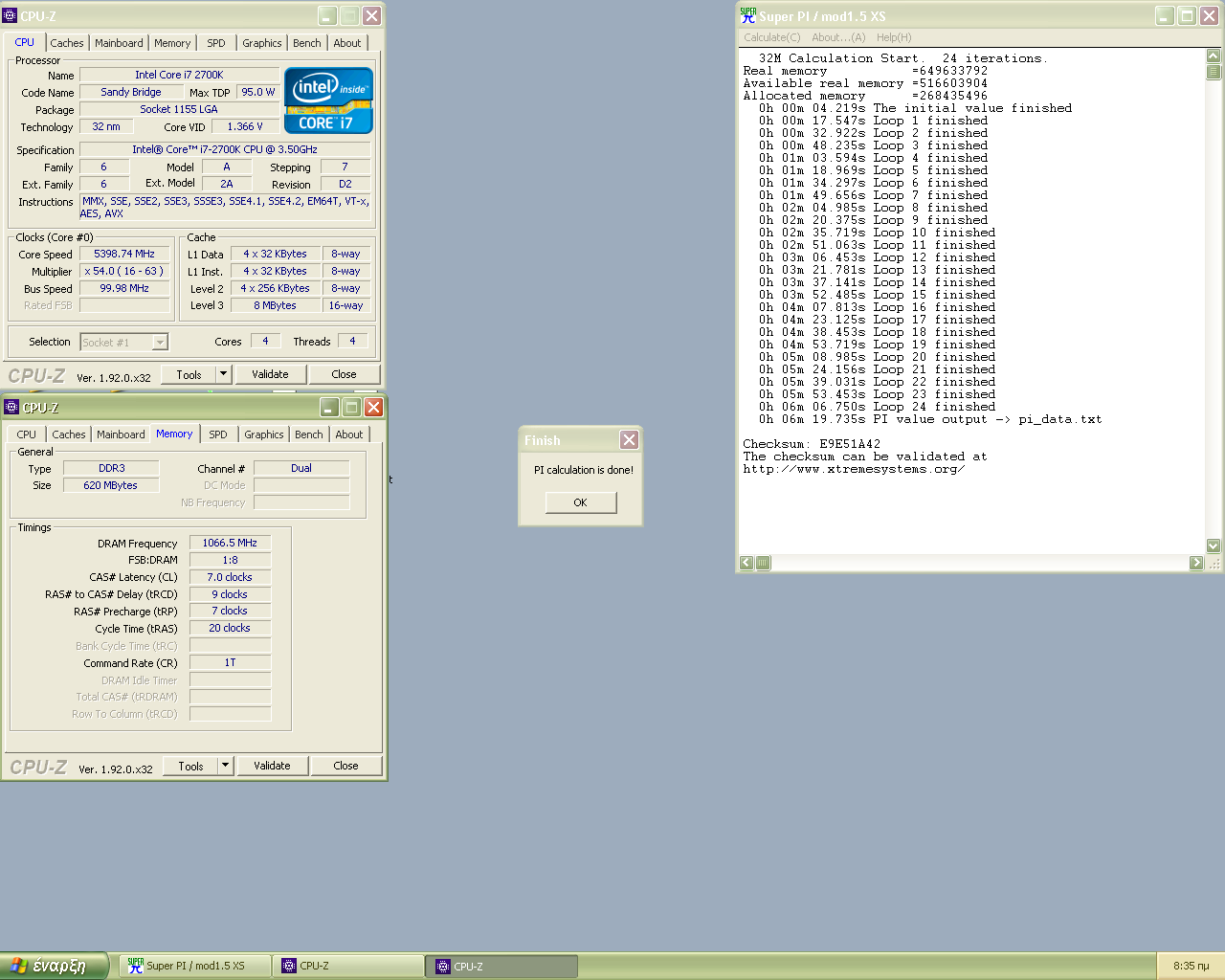Open Mainboard tab in top CPU-Z window
Screen dimensions: 1225x980
coord(119,43)
